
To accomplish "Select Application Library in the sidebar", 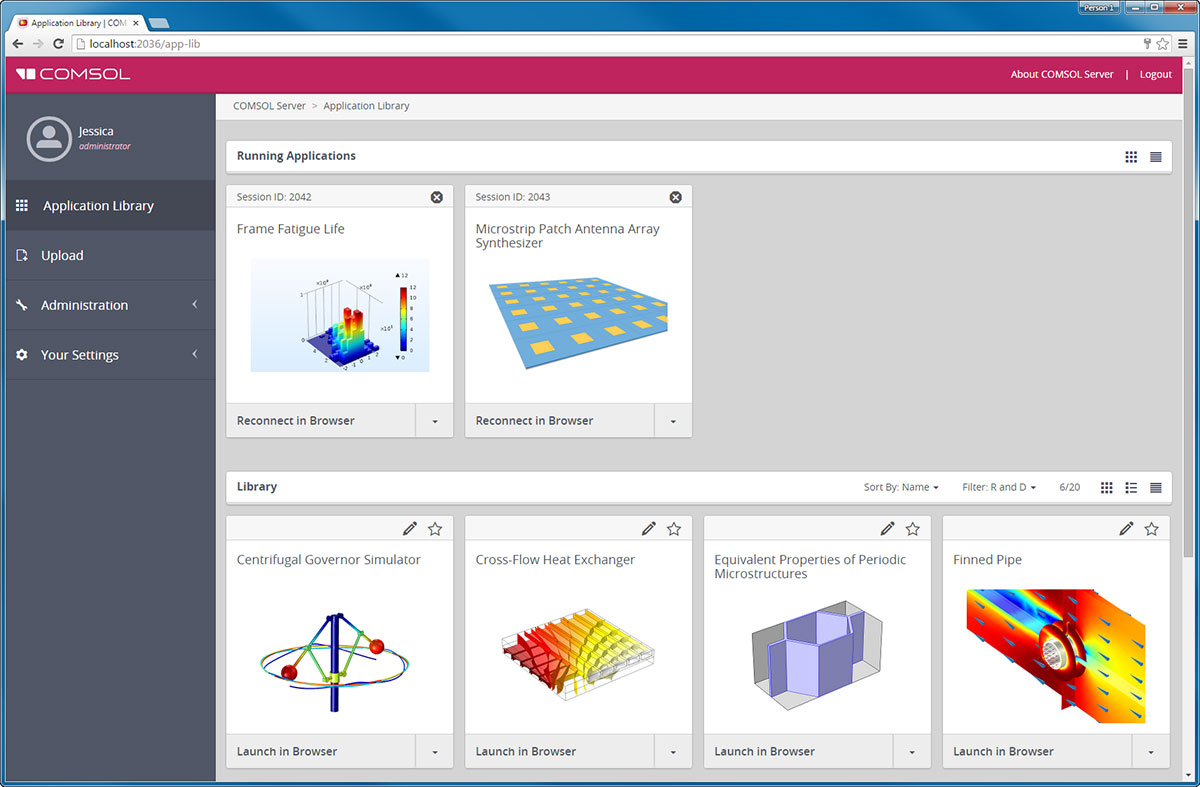I will click(x=98, y=206).
